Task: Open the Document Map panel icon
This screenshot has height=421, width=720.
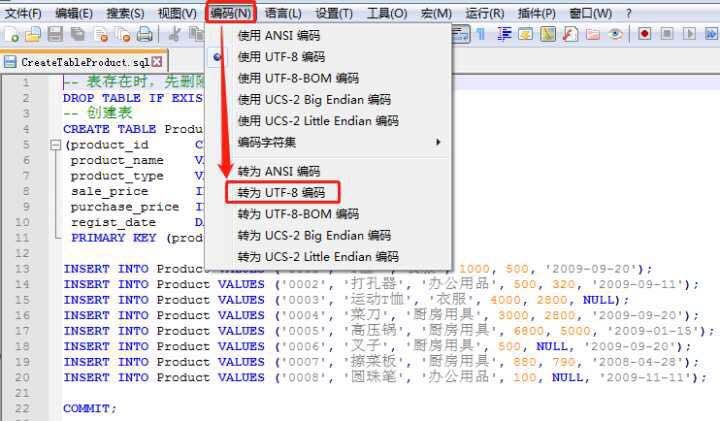Action: [548, 34]
